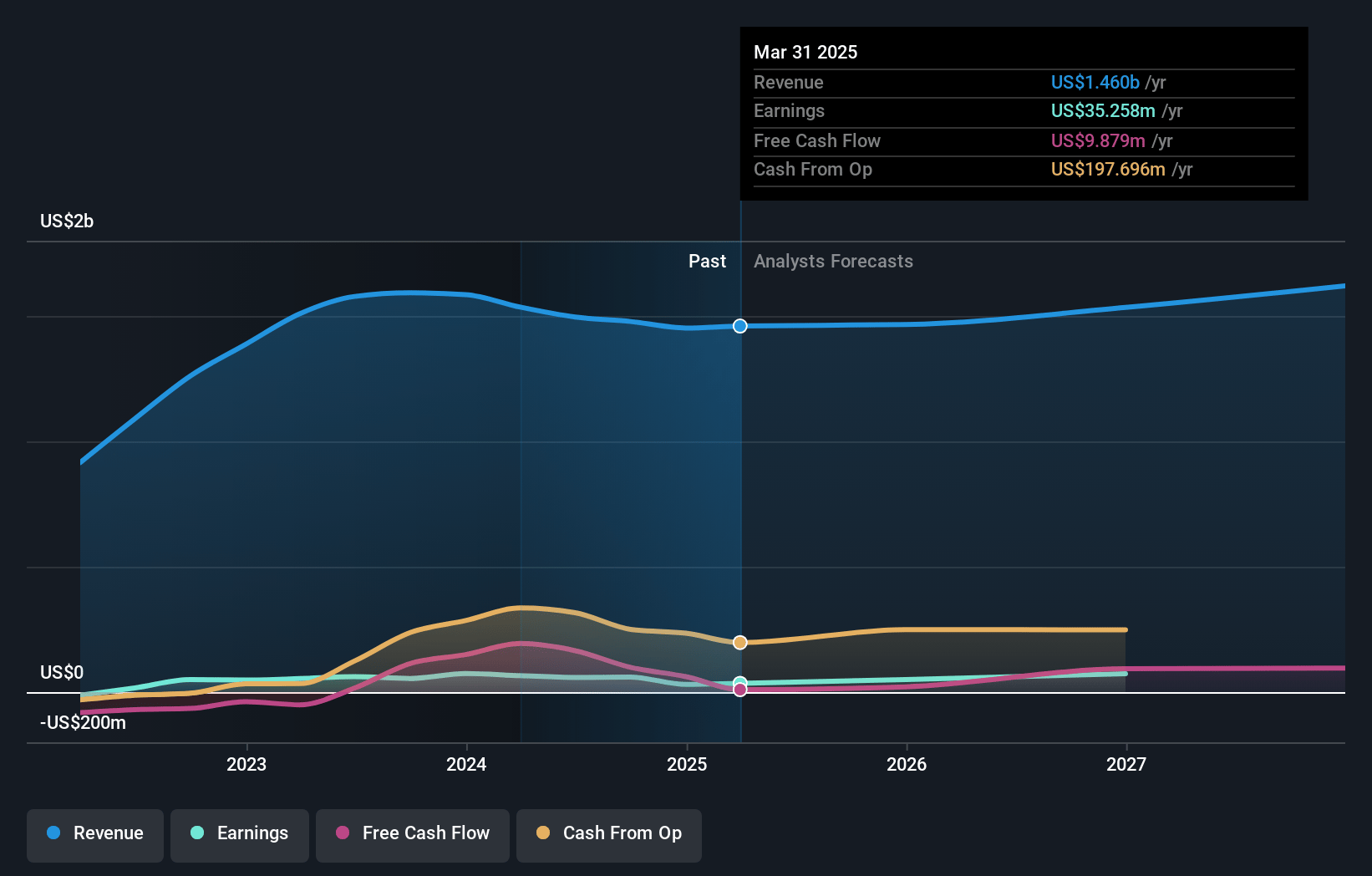Click the Earnings row label in tooltip
This screenshot has height=876, width=1372.
point(789,110)
